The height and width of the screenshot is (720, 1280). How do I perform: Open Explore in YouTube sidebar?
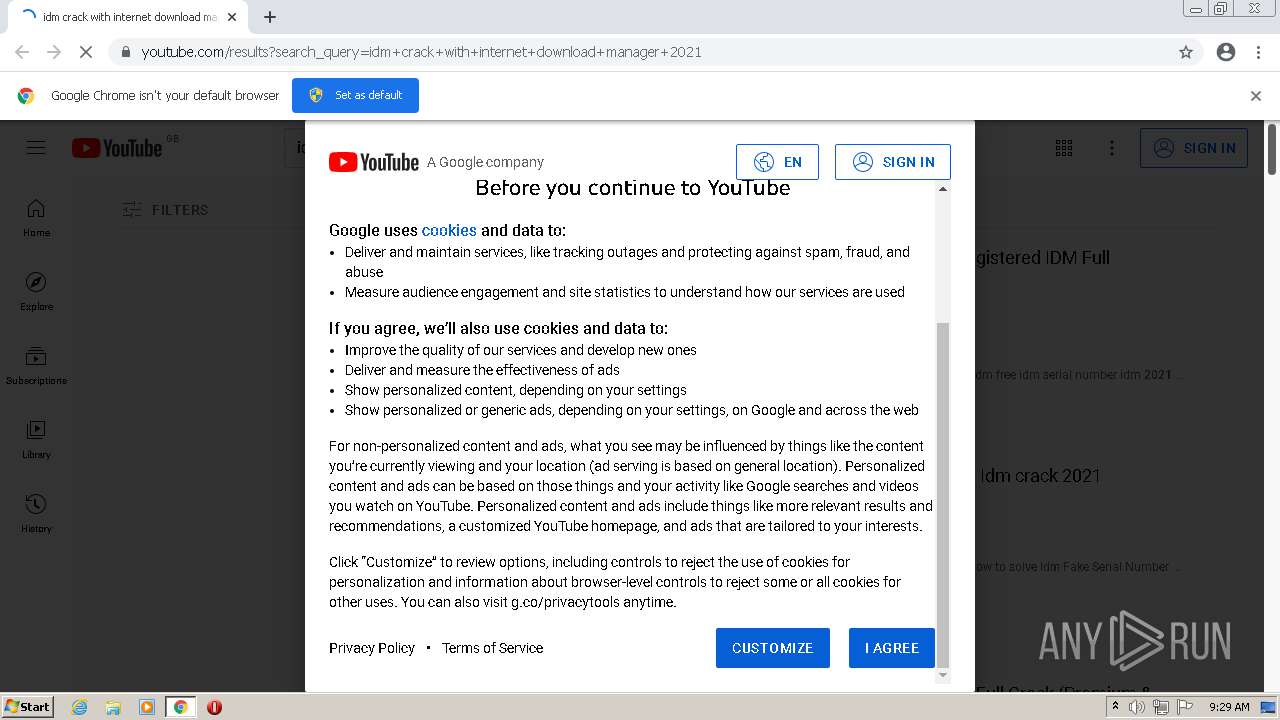click(x=36, y=291)
